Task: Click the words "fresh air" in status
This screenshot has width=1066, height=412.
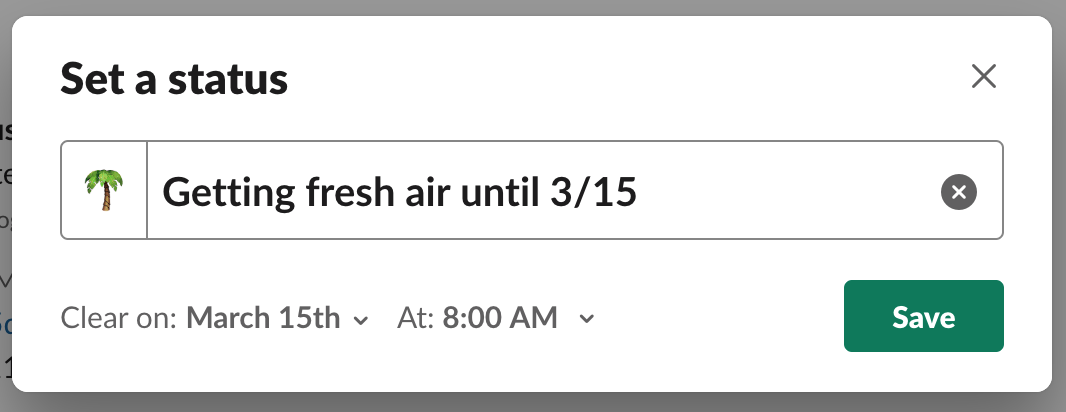Action: pyautogui.click(x=378, y=192)
